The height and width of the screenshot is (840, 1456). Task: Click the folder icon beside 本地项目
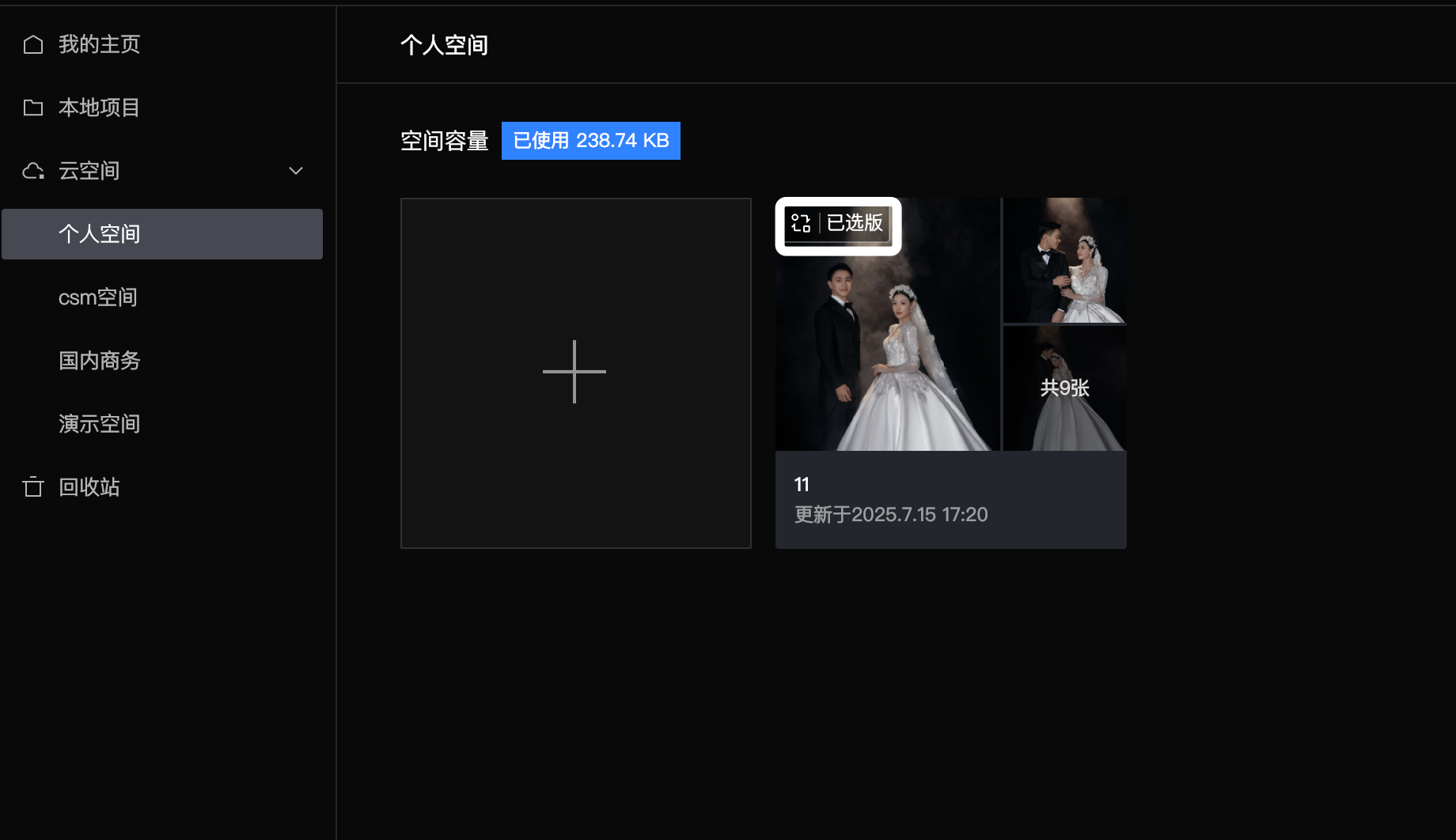point(33,108)
